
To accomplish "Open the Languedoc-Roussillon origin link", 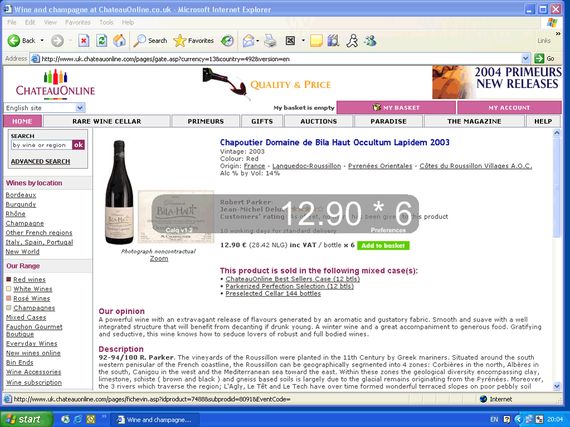I will pyautogui.click(x=306, y=166).
